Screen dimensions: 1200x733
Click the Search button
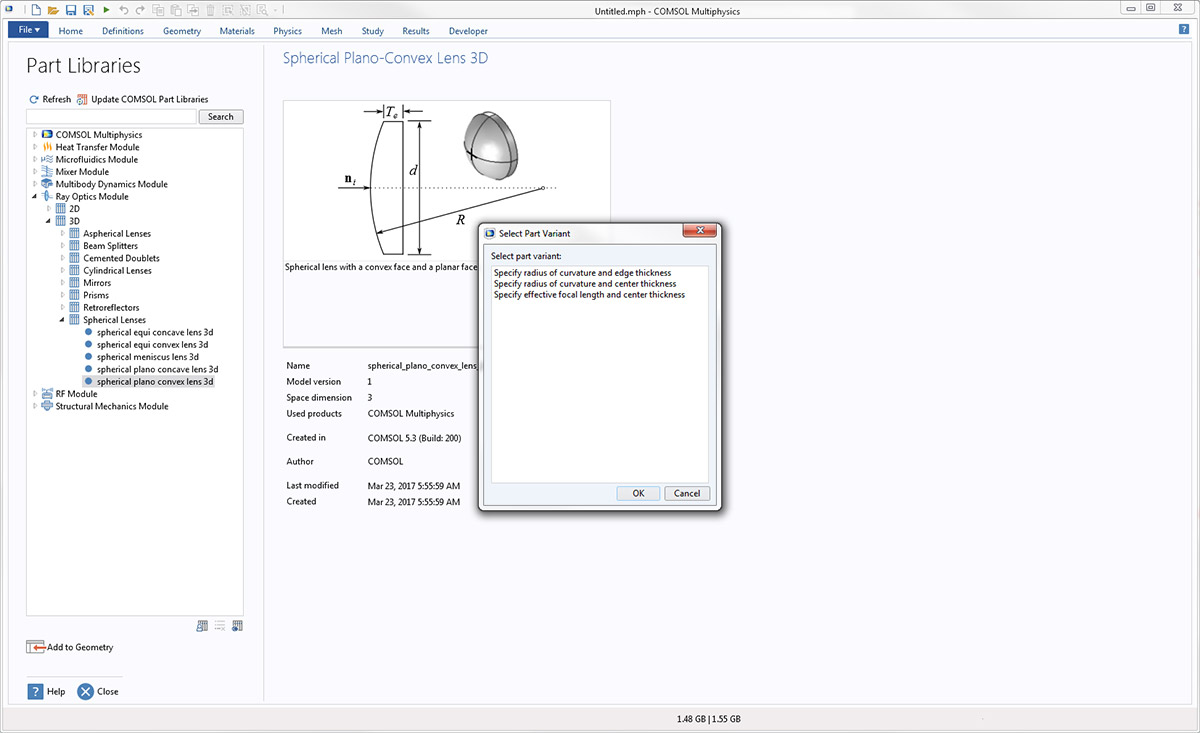(x=221, y=117)
